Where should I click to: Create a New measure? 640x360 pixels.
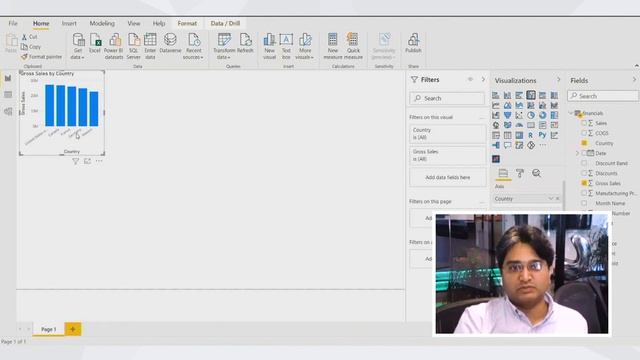pos(333,46)
